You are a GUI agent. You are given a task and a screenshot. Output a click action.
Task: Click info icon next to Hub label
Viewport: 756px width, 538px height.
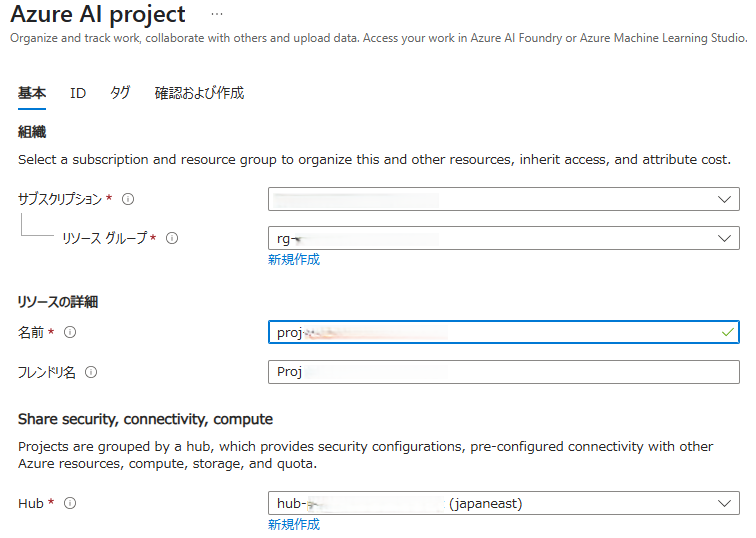coord(70,503)
